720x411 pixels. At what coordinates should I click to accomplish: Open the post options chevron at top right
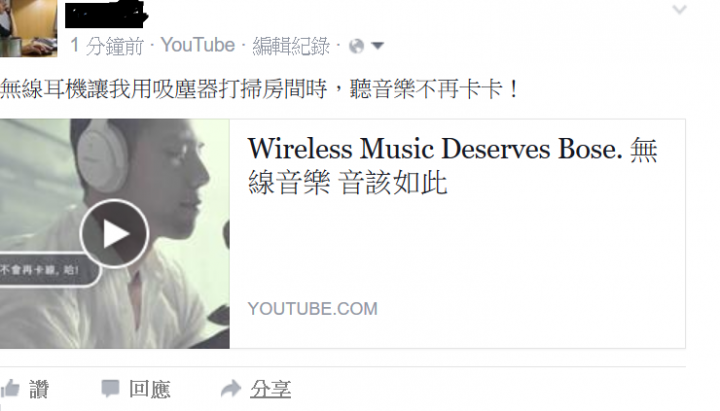(x=679, y=9)
